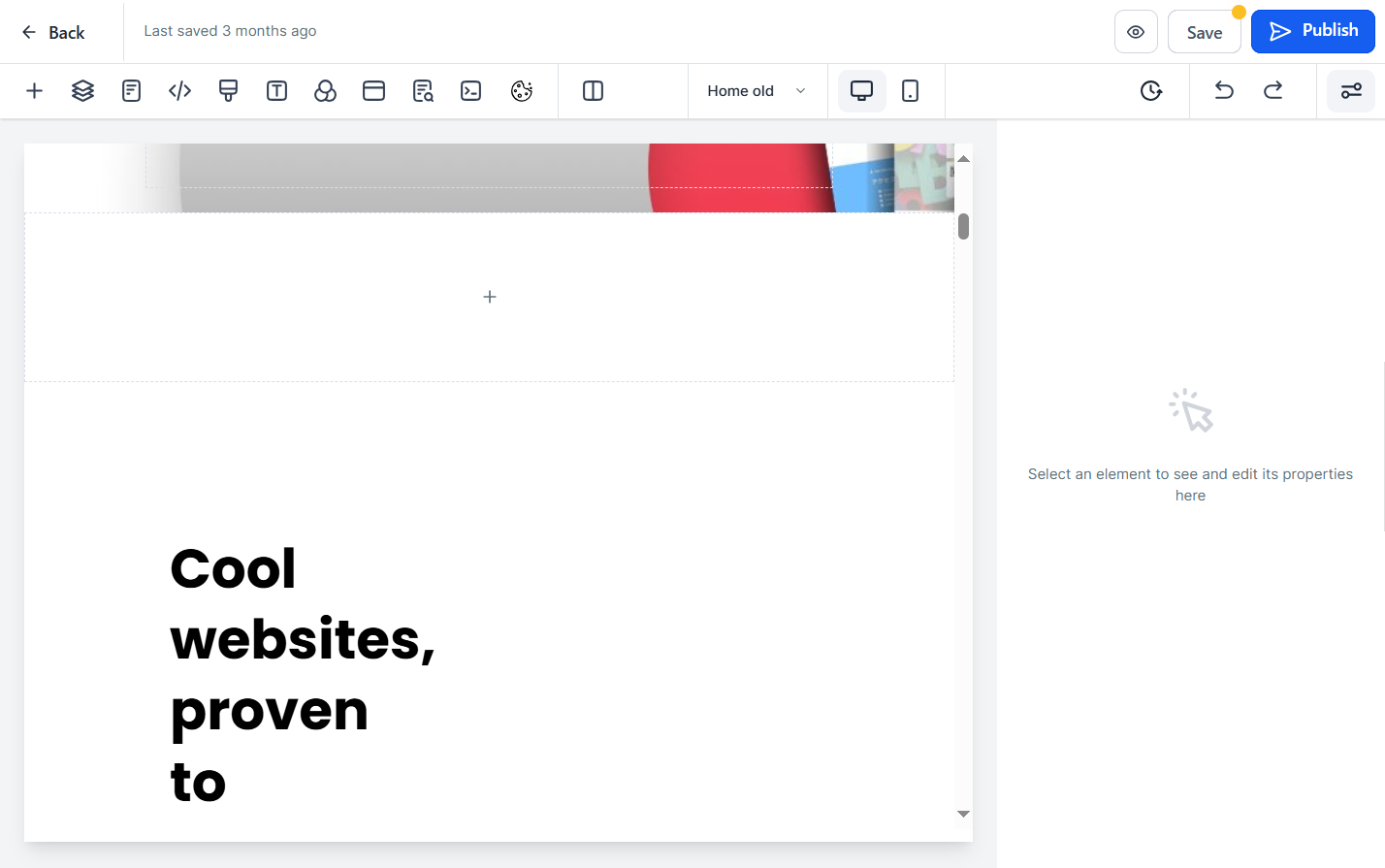
Task: Publish the website
Action: tap(1313, 32)
